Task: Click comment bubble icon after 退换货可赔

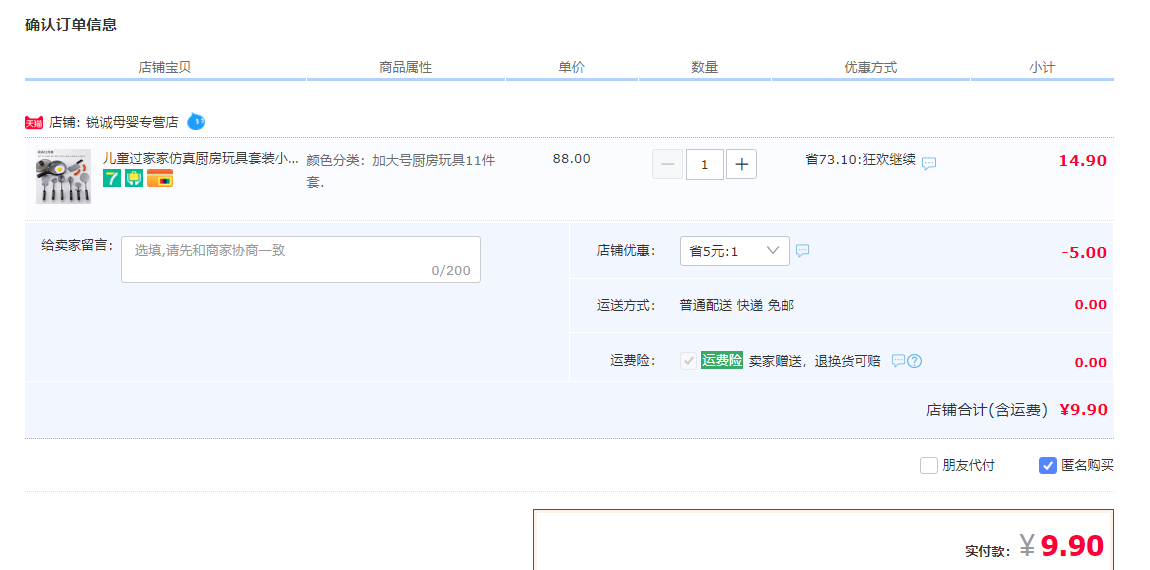Action: pos(898,360)
